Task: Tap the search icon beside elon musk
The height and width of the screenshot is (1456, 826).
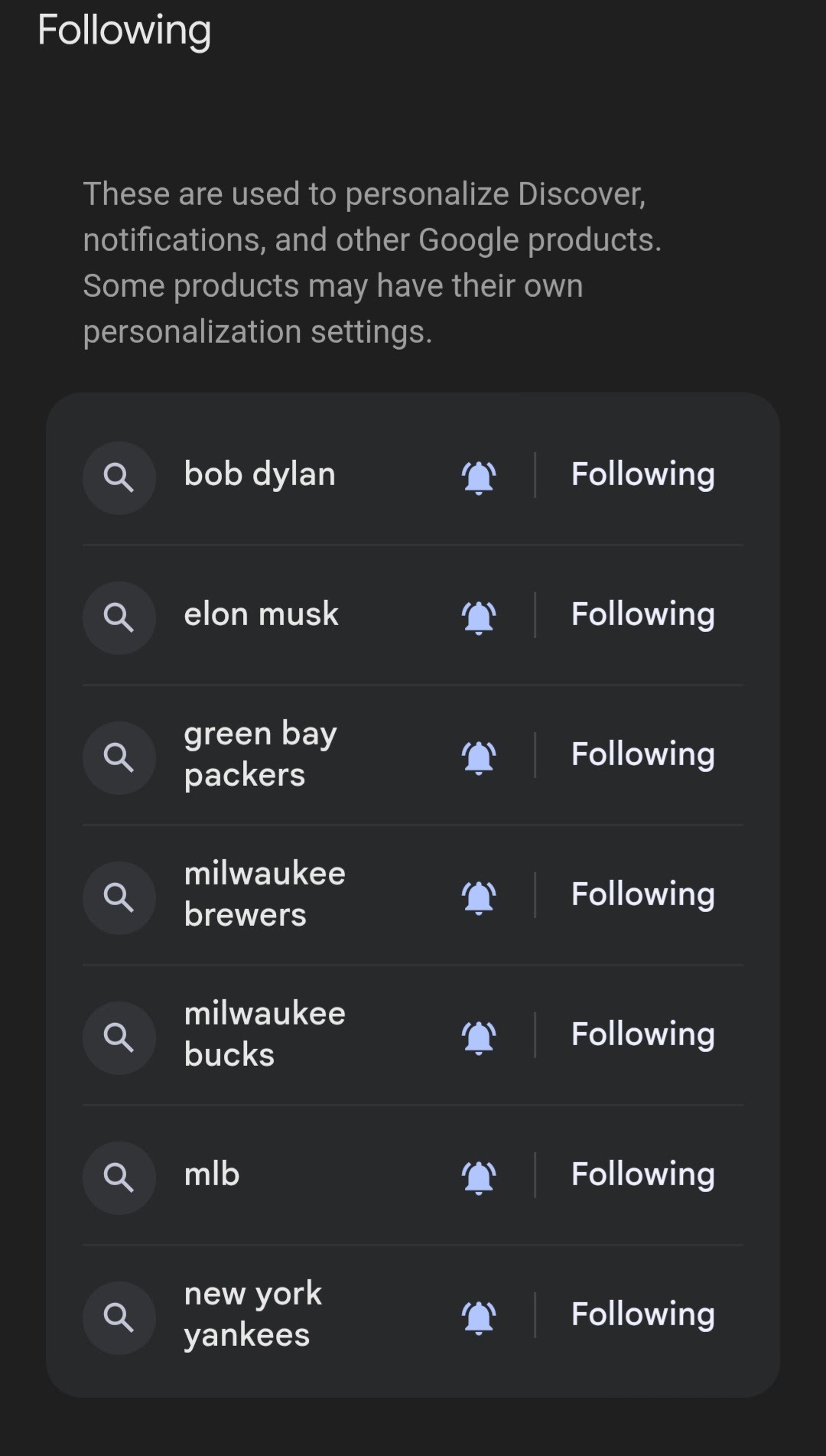Action: point(119,617)
